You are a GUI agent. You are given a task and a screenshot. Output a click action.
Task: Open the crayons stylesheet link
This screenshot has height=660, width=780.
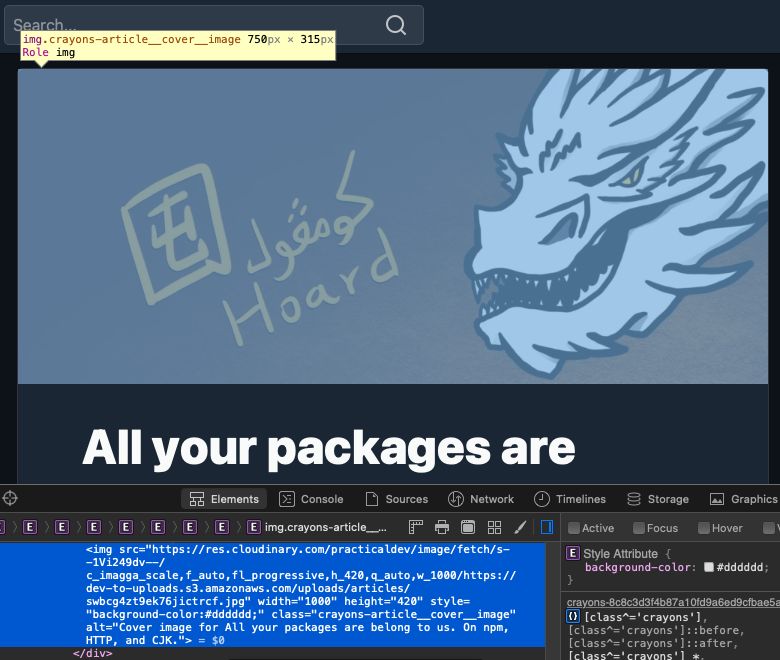click(x=673, y=602)
